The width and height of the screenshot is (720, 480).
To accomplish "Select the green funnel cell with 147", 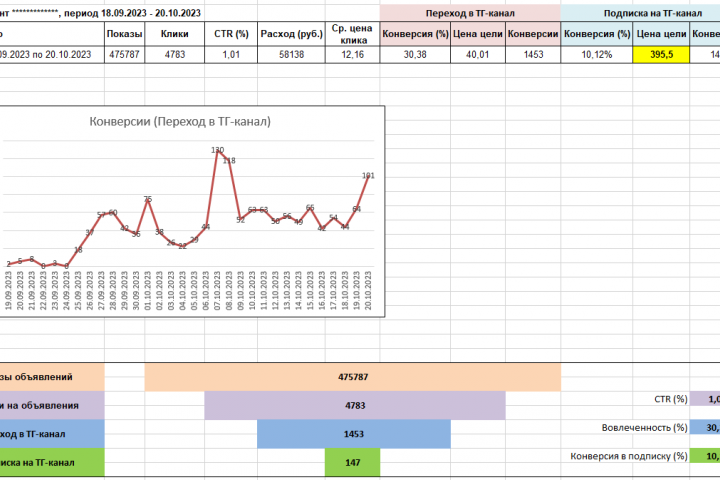I will [x=353, y=463].
